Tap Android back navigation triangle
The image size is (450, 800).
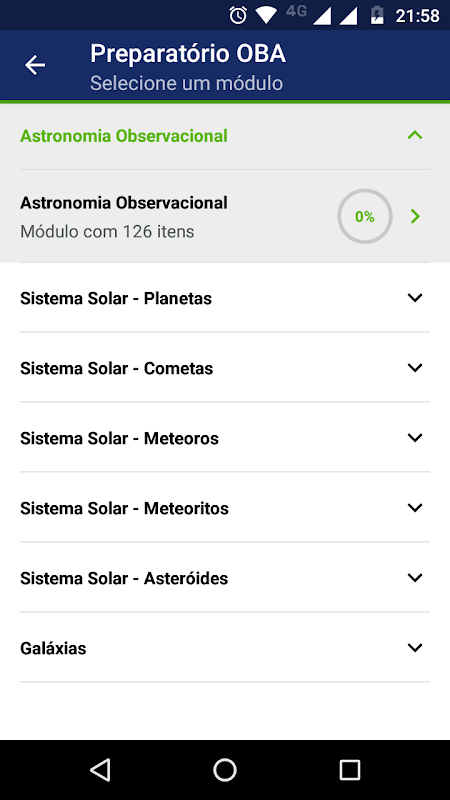(x=100, y=769)
